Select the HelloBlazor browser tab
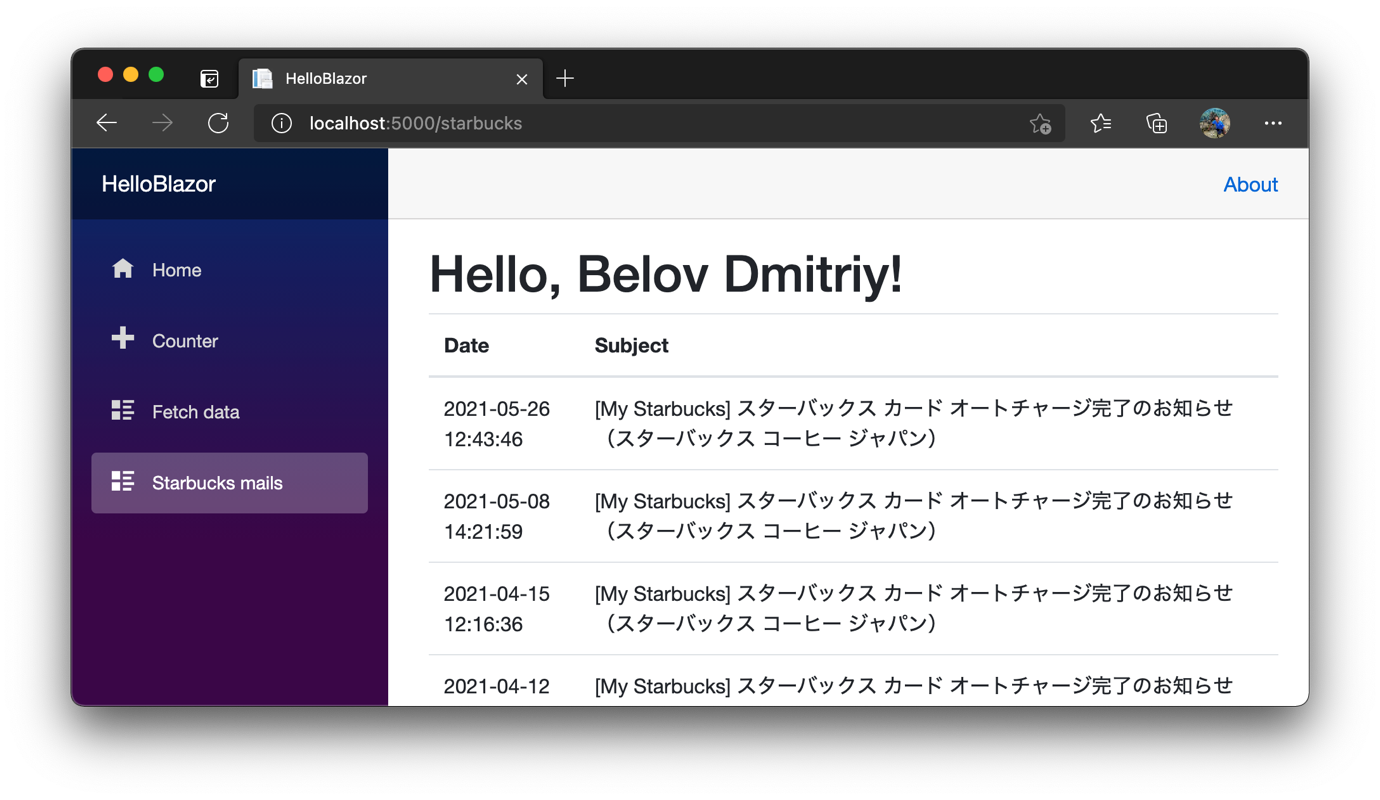Viewport: 1380px width, 800px height. coord(391,78)
